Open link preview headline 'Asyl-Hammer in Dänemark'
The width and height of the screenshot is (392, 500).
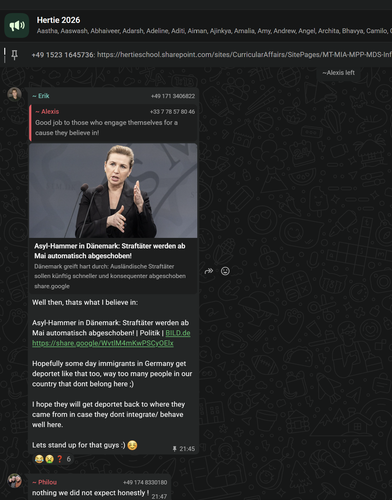point(110,251)
